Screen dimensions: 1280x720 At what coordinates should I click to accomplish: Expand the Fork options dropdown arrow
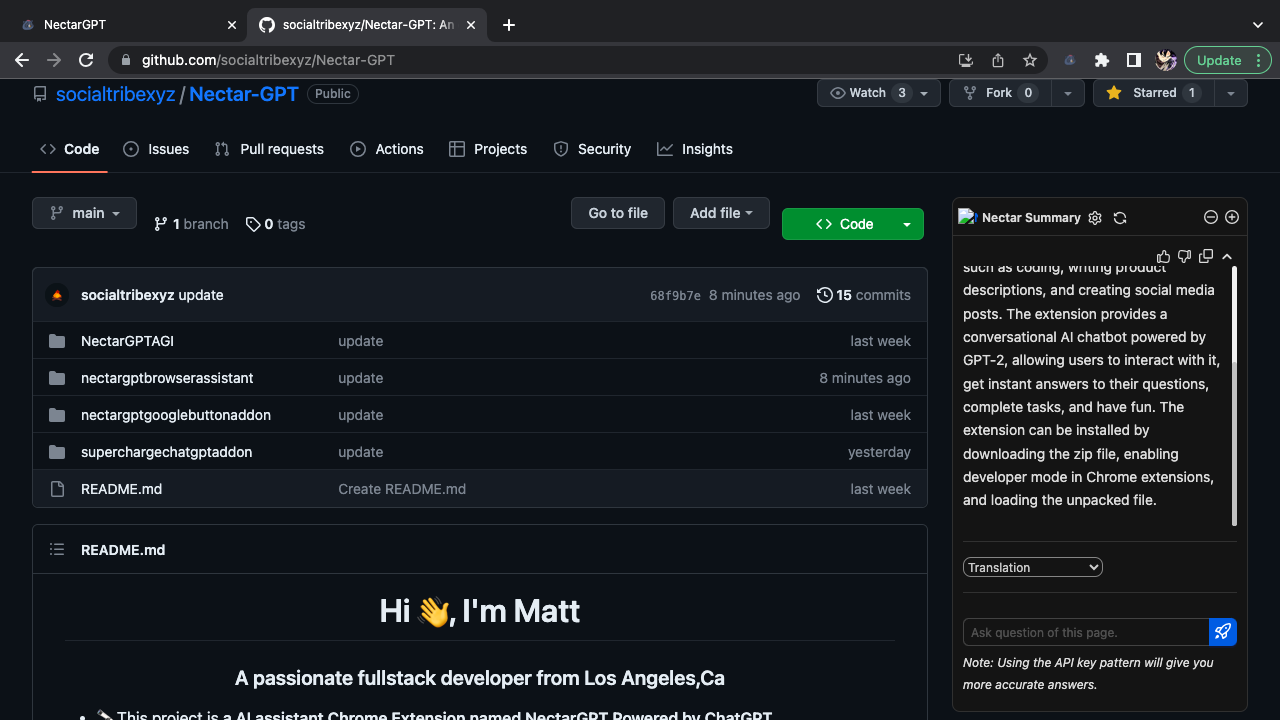(1068, 93)
